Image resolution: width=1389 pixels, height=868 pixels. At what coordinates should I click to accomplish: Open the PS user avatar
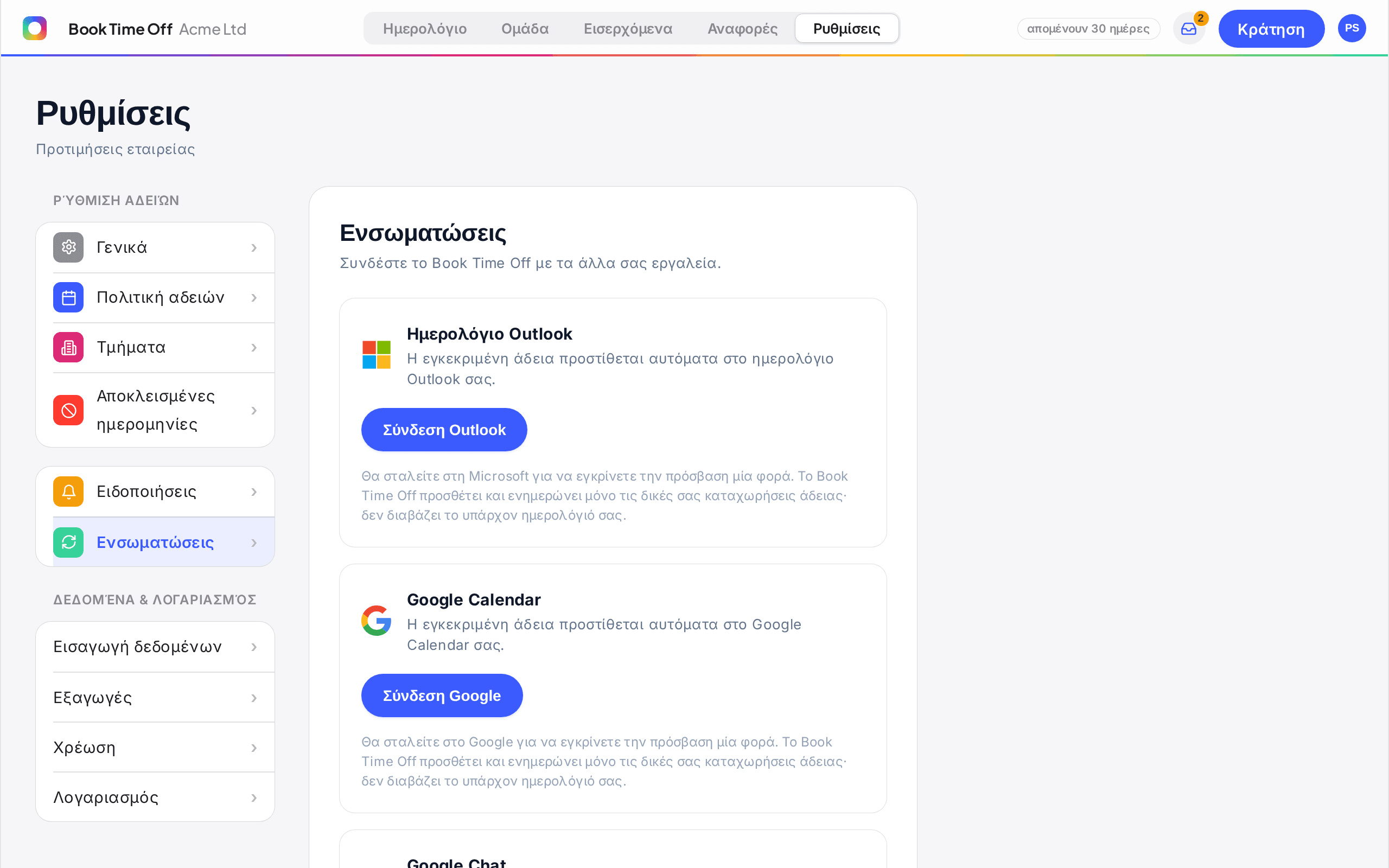(x=1352, y=28)
